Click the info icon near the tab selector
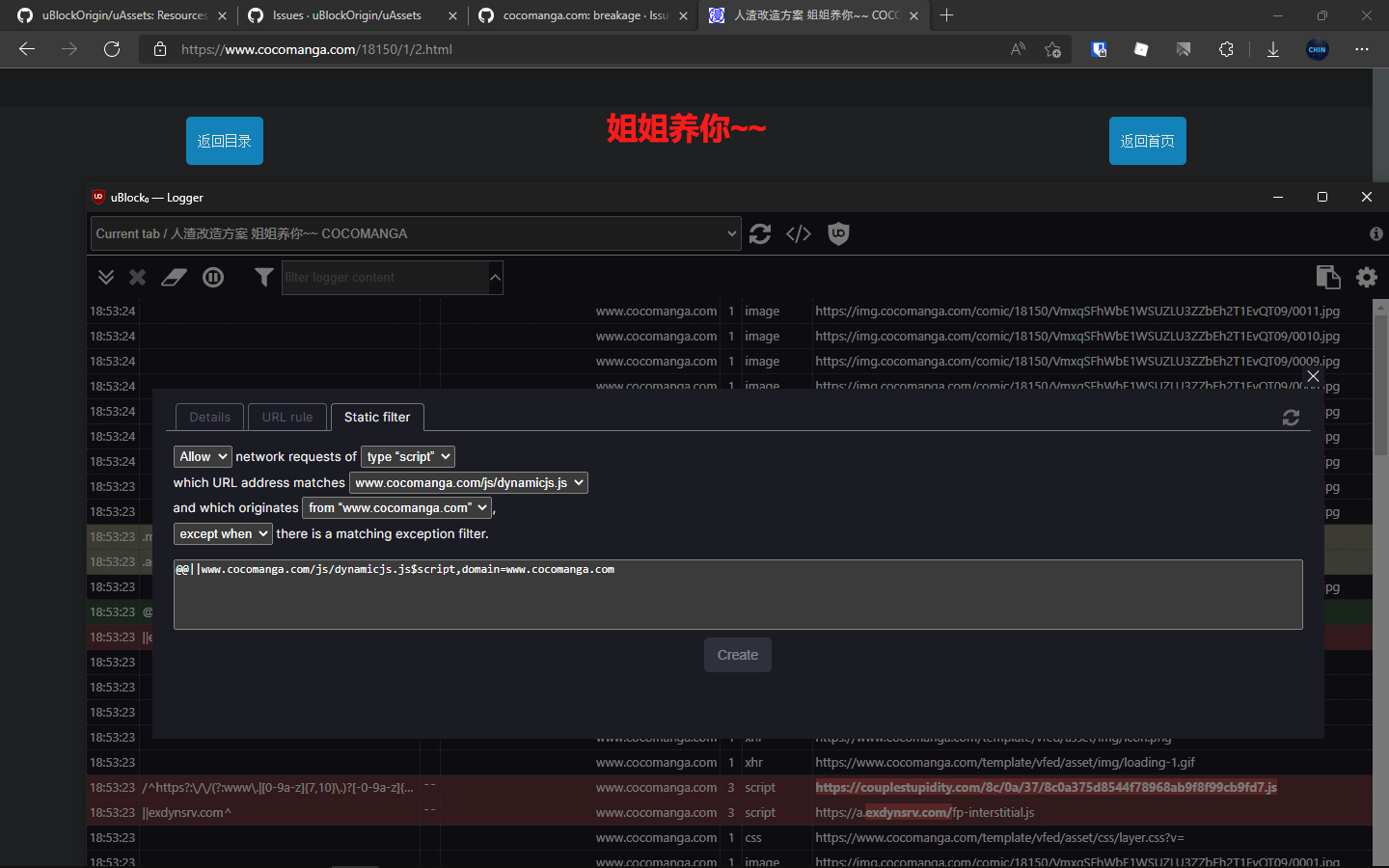This screenshot has height=868, width=1389. (x=1376, y=233)
